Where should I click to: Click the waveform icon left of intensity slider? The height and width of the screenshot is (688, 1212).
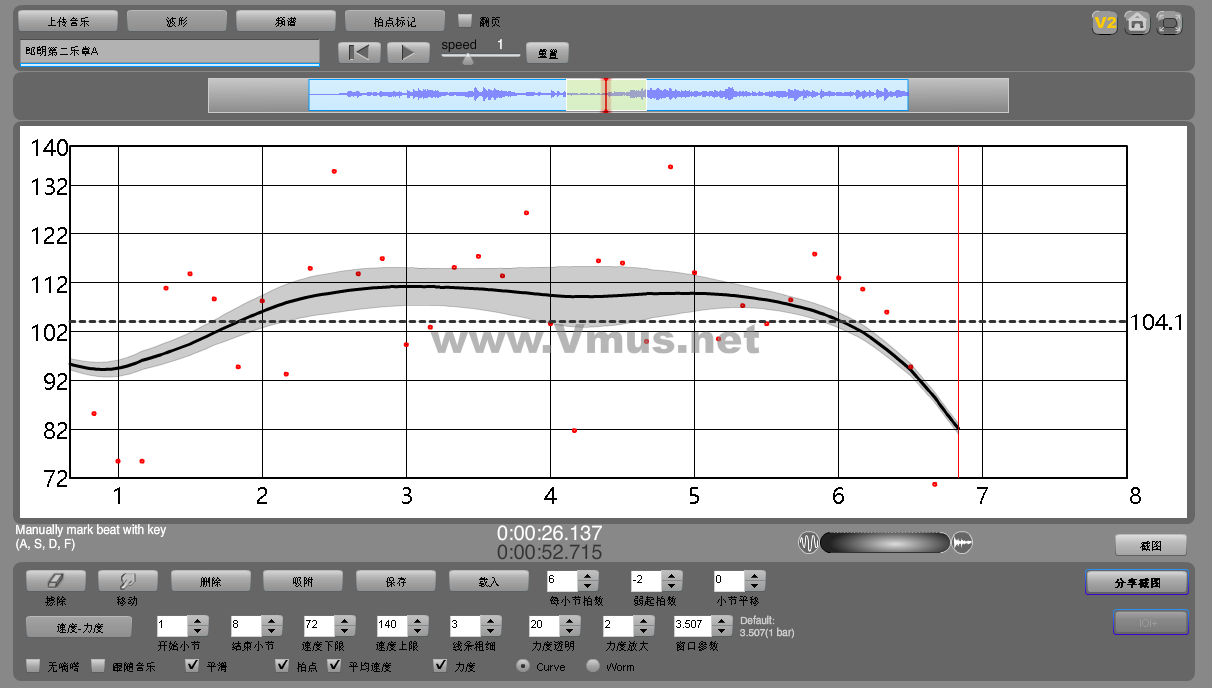tap(808, 543)
